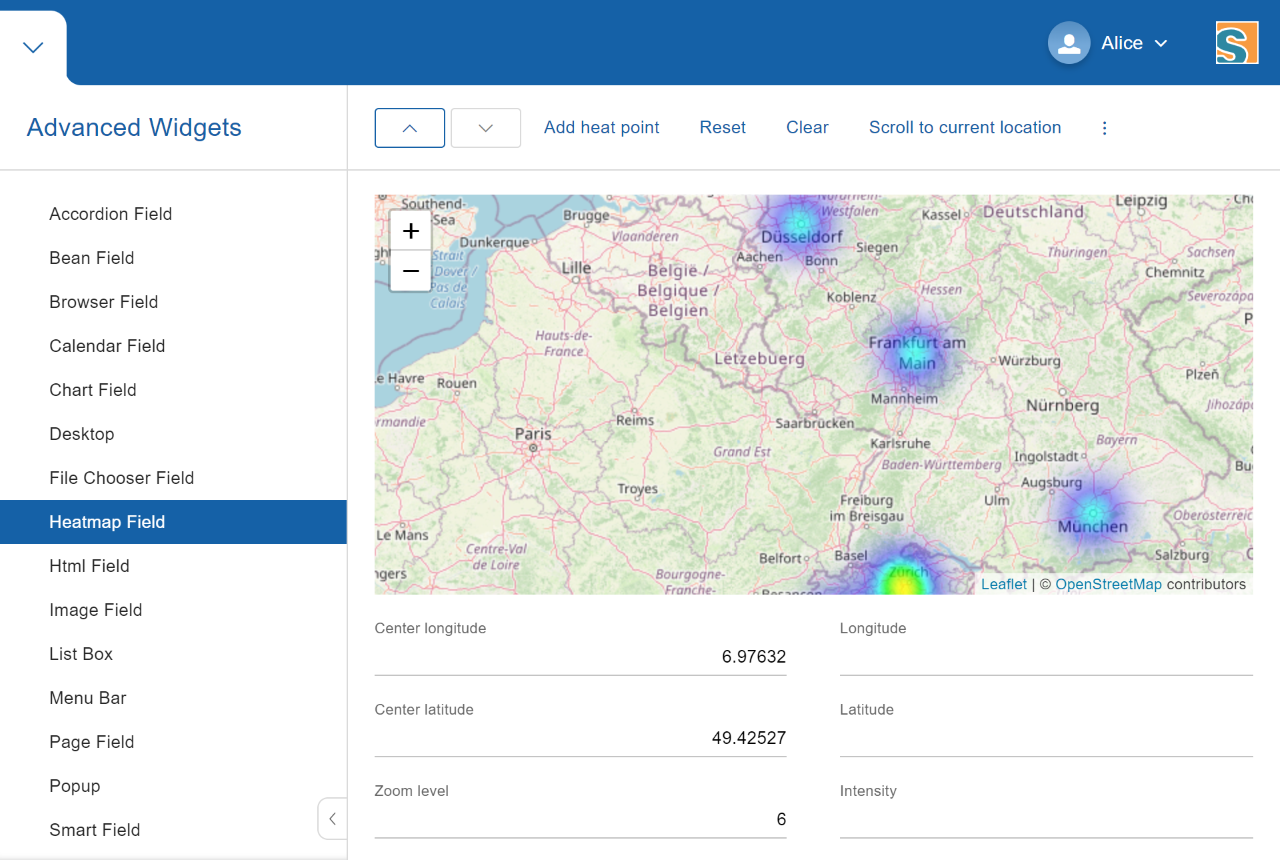Open the three-dot more options menu

1104,128
